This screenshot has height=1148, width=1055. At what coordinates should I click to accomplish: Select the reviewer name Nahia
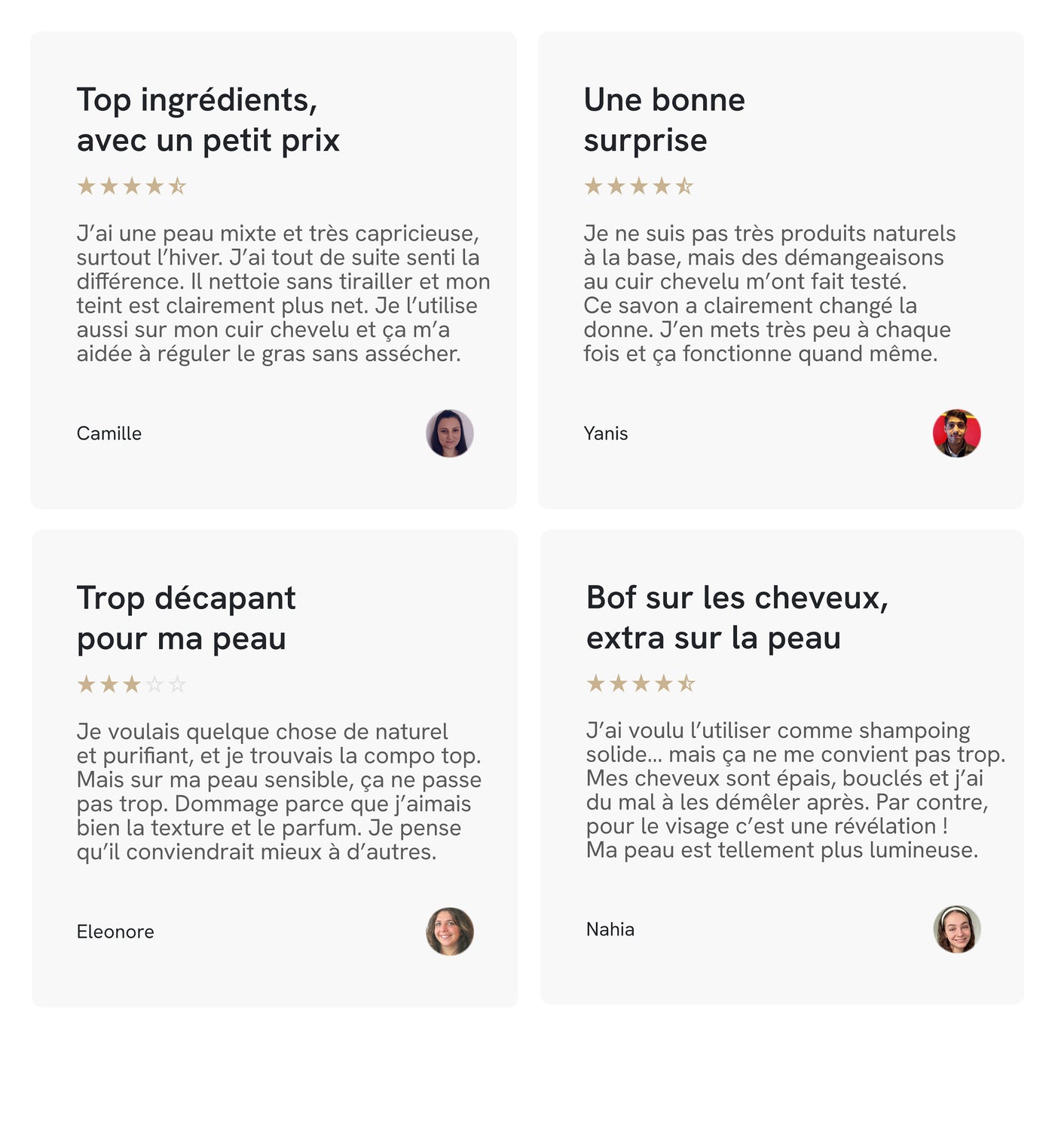pyautogui.click(x=610, y=929)
